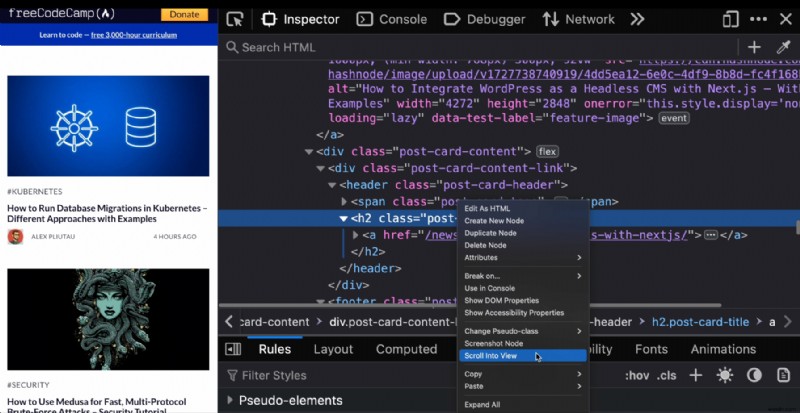
Task: Click Scroll Into View menu entry
Action: click(523, 356)
